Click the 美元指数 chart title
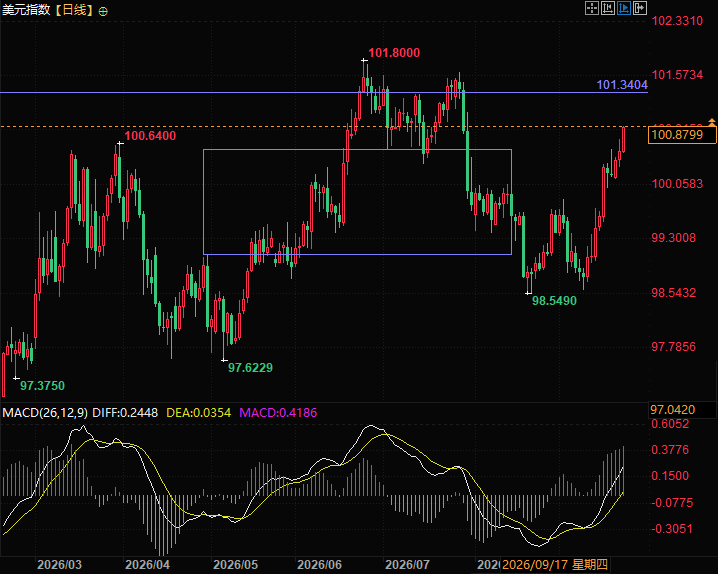The image size is (718, 574). pyautogui.click(x=26, y=10)
